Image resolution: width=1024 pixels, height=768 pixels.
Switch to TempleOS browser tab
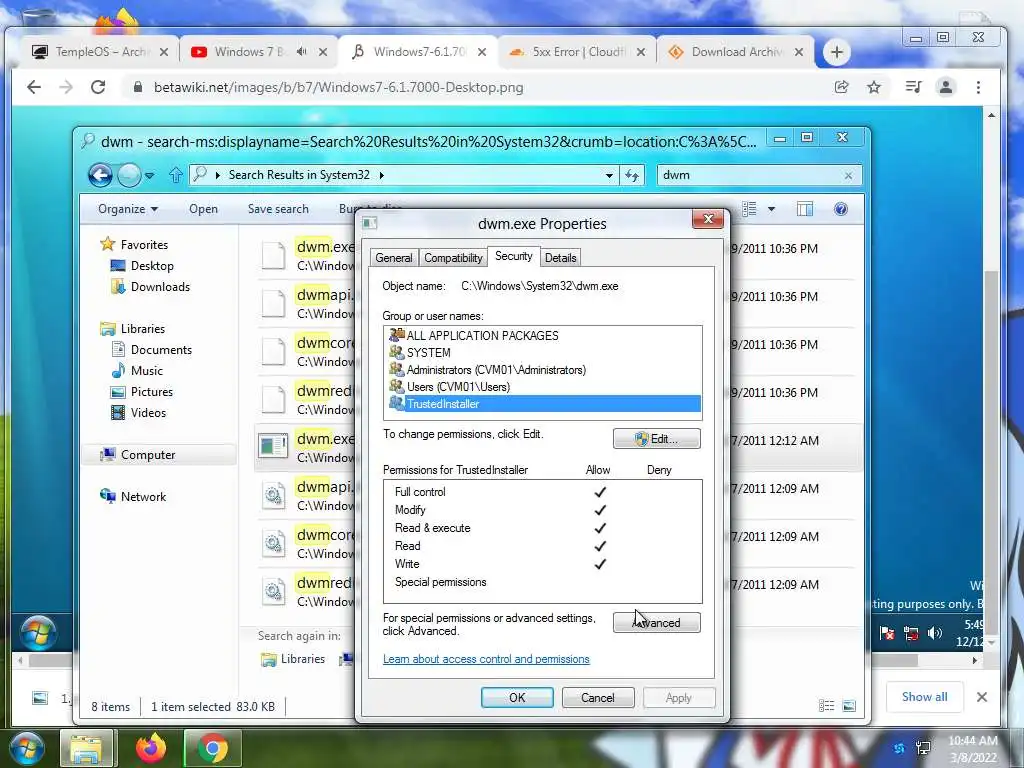click(x=101, y=52)
